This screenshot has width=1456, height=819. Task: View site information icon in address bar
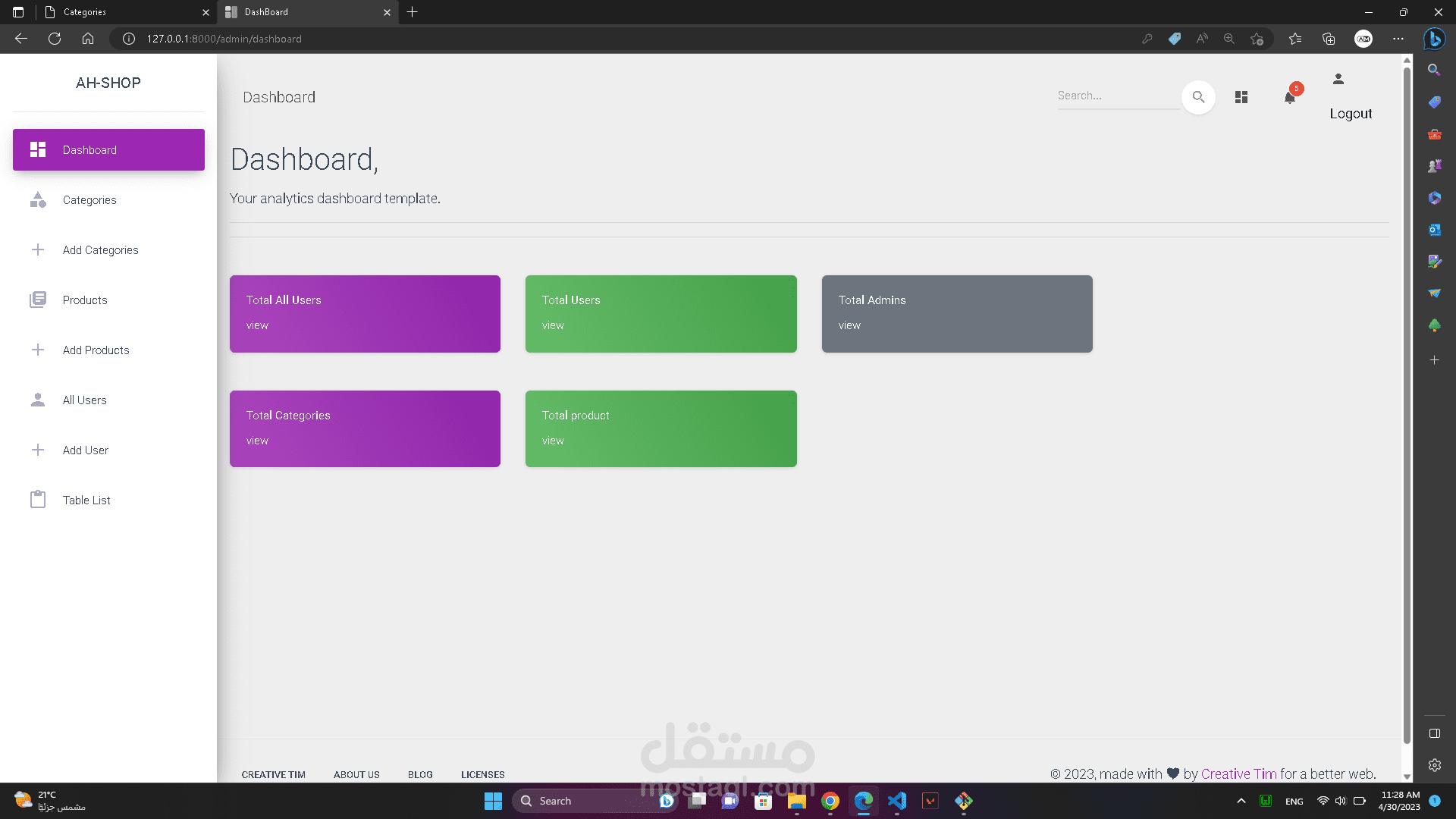(x=129, y=39)
